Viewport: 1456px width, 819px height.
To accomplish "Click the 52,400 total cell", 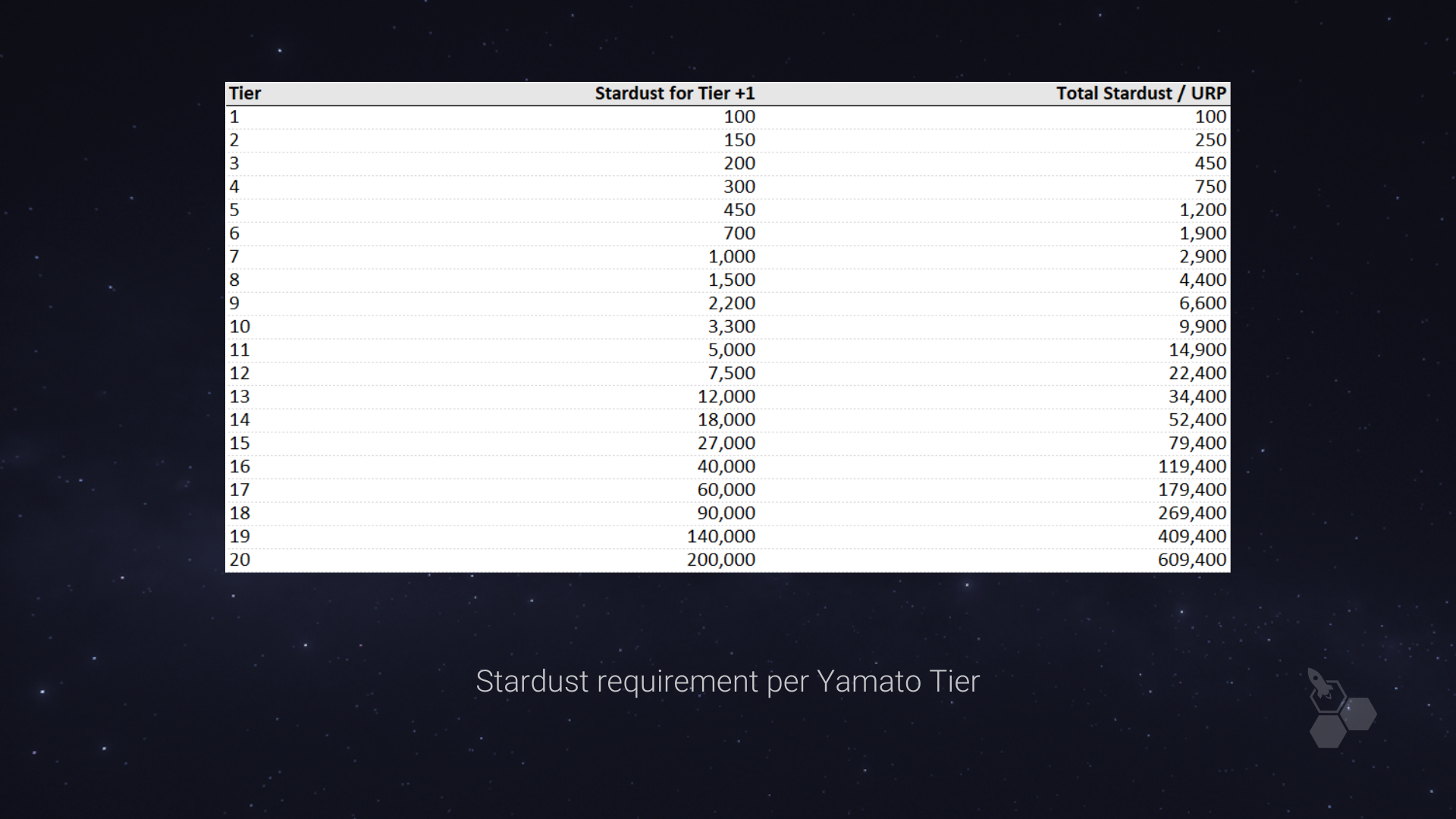I will click(x=1197, y=420).
